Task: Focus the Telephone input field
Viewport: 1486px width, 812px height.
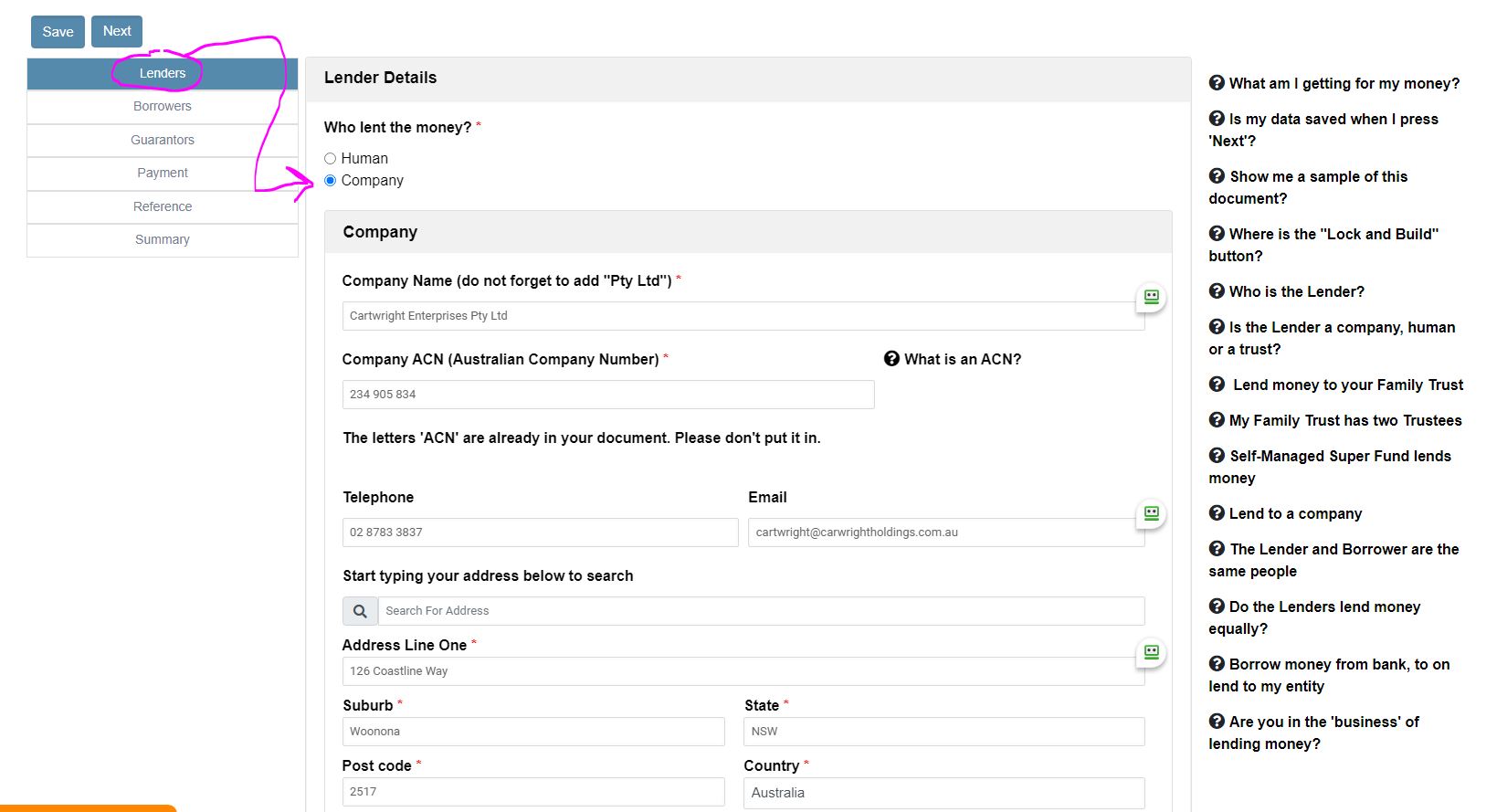Action: 540,533
